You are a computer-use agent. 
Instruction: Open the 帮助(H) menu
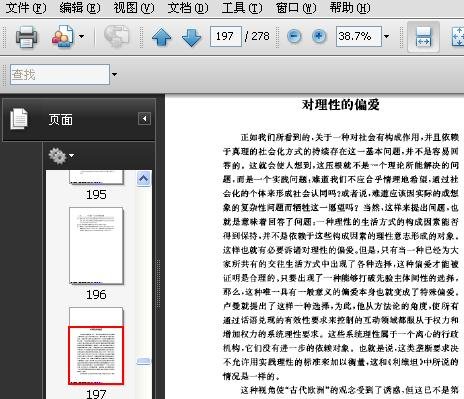[x=350, y=8]
